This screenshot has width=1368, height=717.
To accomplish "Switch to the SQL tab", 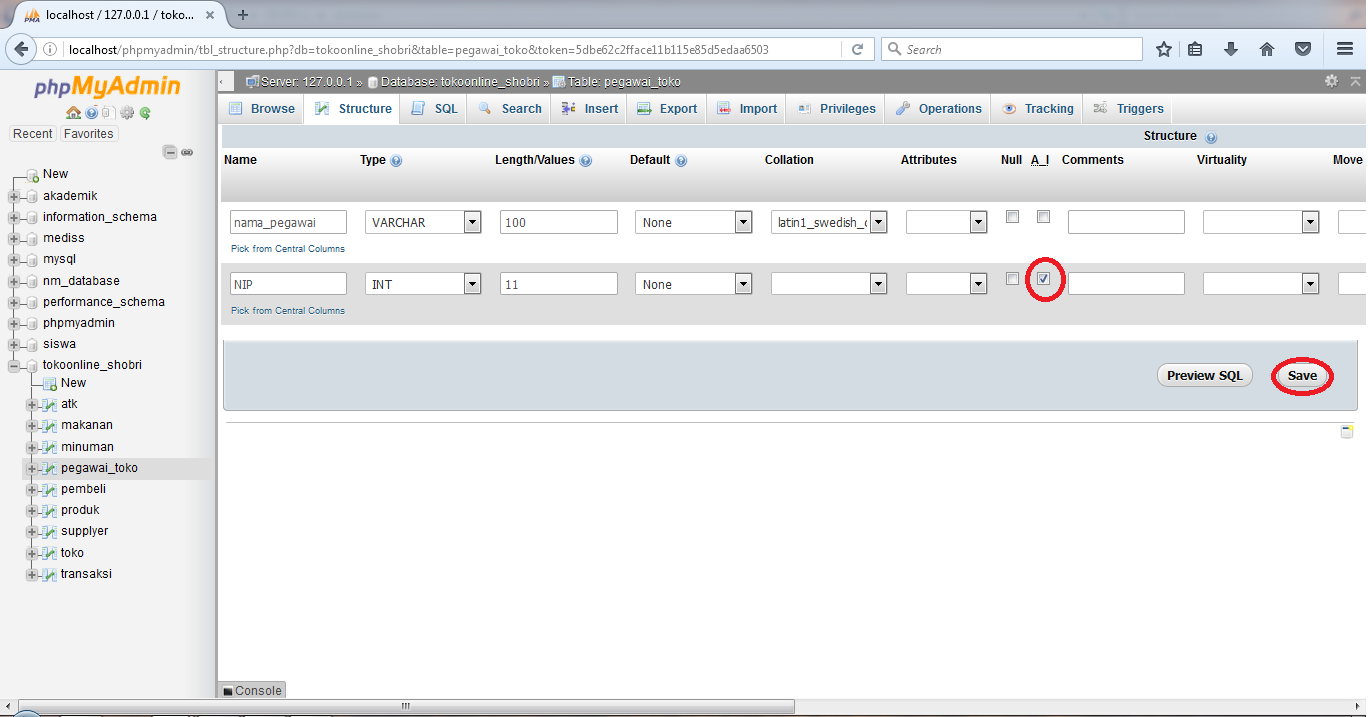I will pos(433,108).
